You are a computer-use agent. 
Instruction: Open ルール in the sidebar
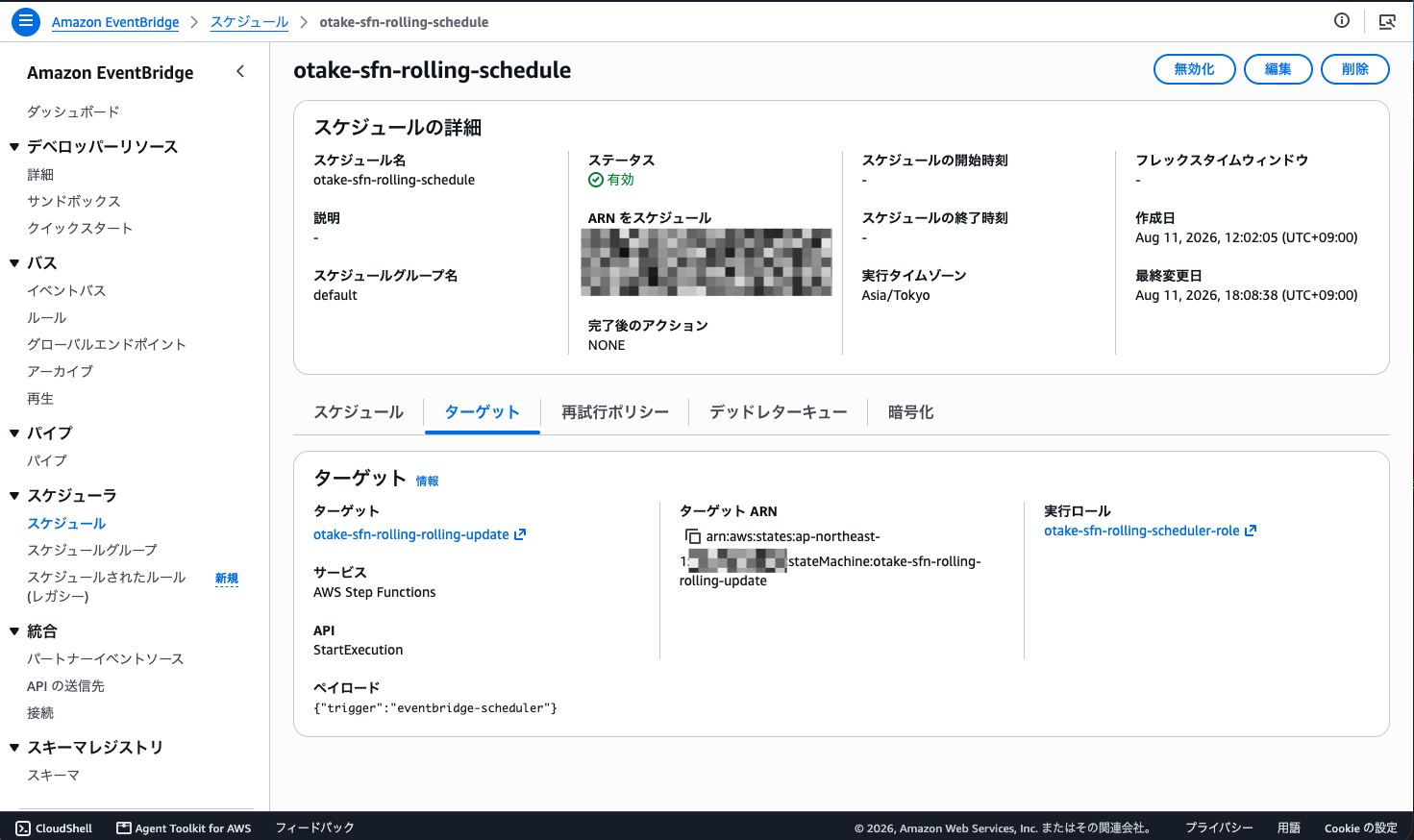pyautogui.click(x=47, y=317)
